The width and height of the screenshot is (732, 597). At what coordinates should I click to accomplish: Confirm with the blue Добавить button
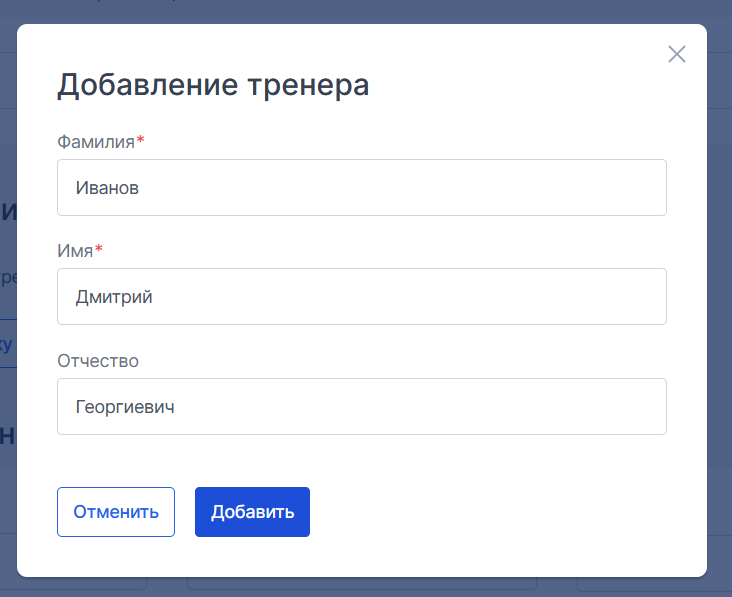pos(252,512)
